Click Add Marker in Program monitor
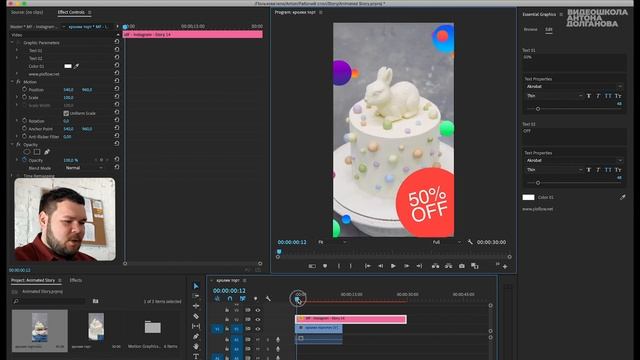Viewport: 640px width, 360px height. click(325, 266)
